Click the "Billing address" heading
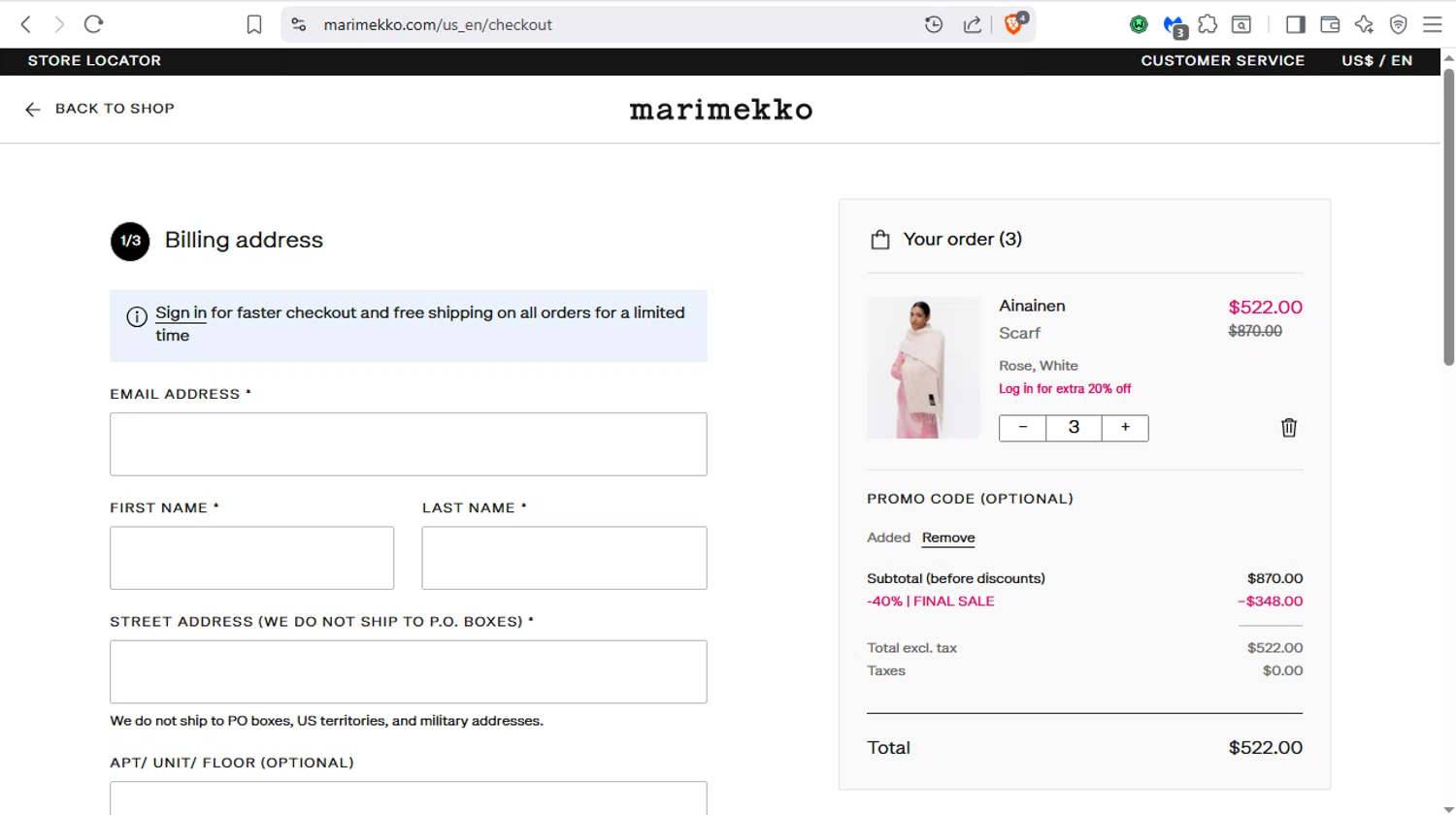Image resolution: width=1456 pixels, height=815 pixels. (244, 240)
